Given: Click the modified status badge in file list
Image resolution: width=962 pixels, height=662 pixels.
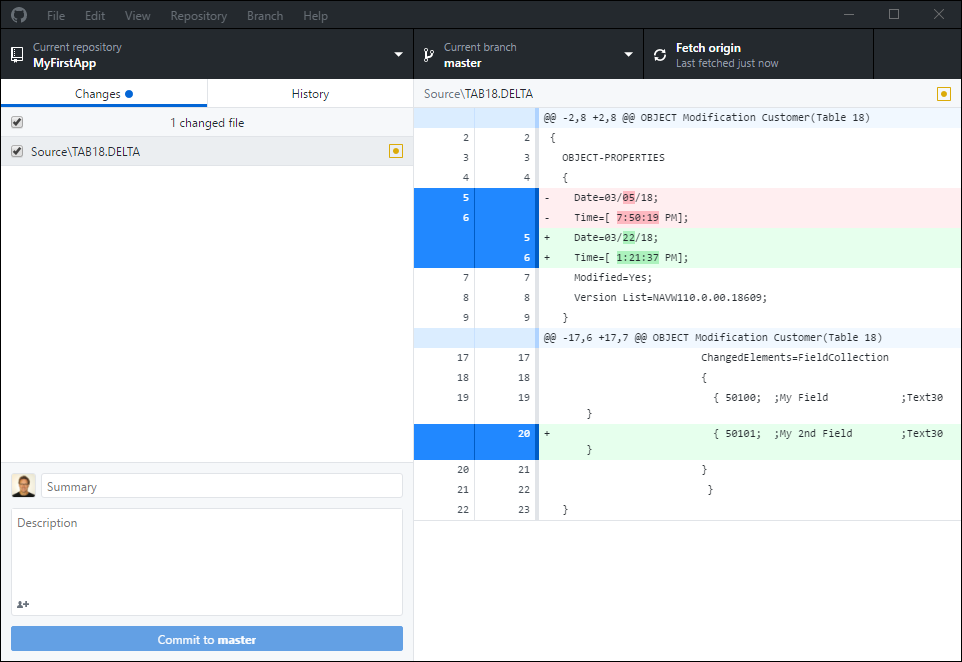Looking at the screenshot, I should pos(395,151).
